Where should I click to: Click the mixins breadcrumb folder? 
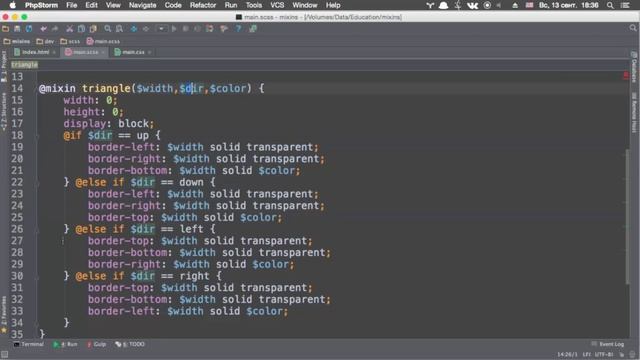[x=17, y=41]
